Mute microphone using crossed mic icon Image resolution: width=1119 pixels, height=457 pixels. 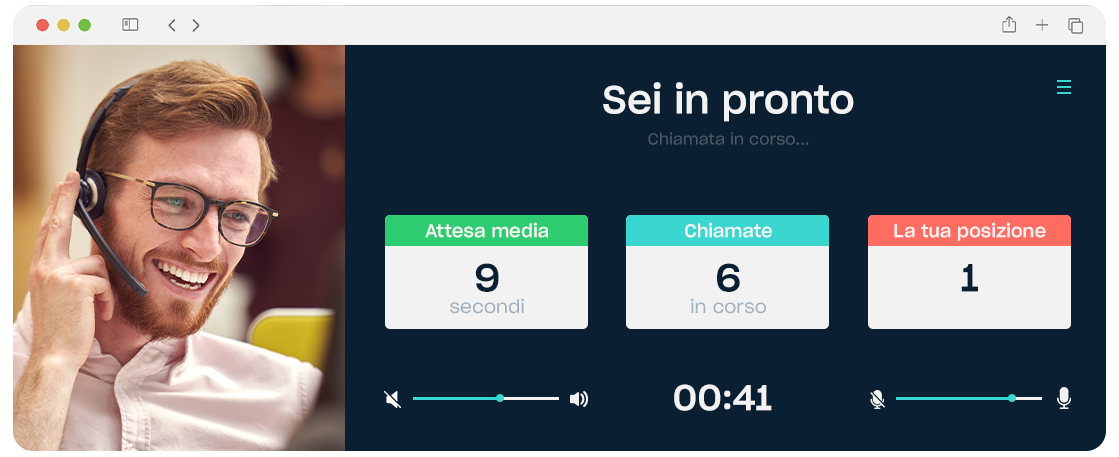(x=877, y=399)
